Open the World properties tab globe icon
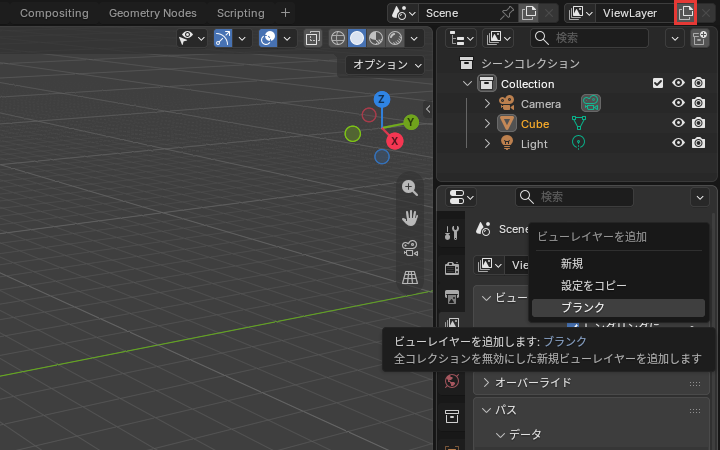The height and width of the screenshot is (450, 720). (452, 381)
